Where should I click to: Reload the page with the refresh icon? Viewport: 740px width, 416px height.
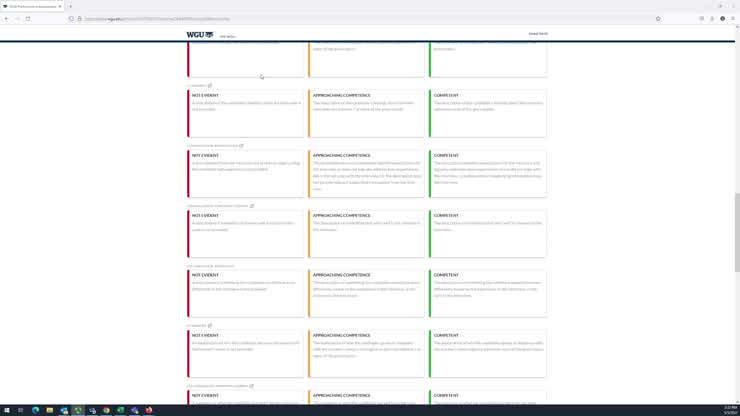(x=28, y=18)
